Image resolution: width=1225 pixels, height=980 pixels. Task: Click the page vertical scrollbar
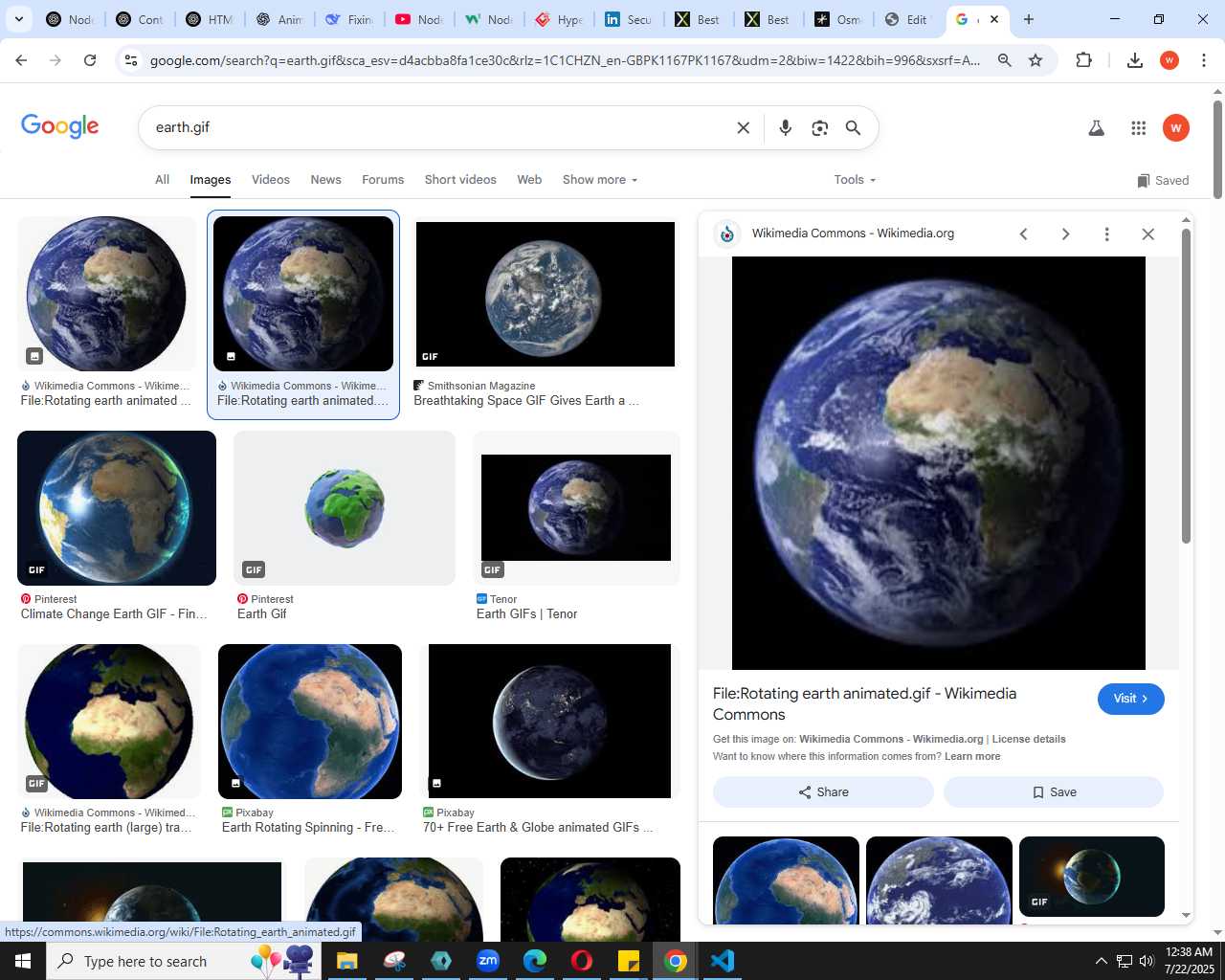pos(1217,149)
